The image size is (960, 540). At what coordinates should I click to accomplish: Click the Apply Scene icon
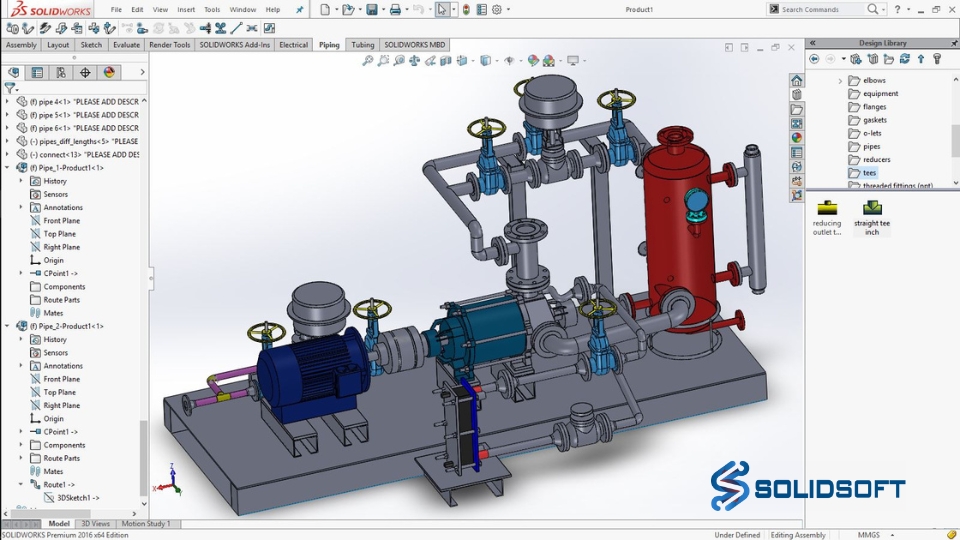[549, 60]
